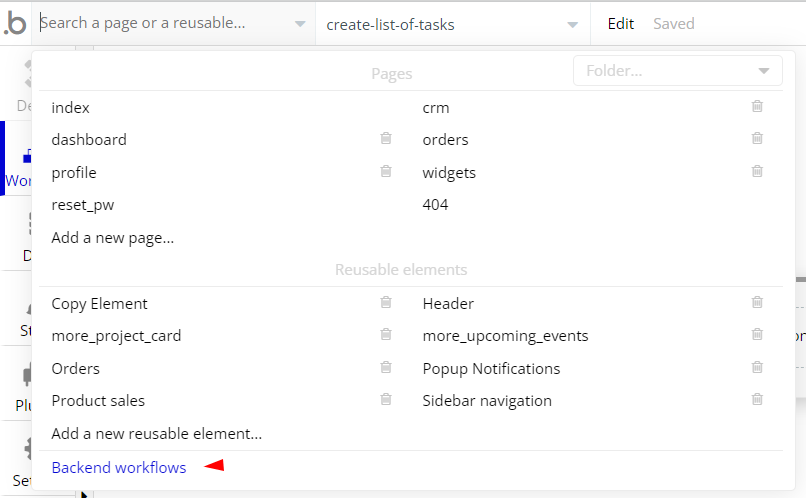Open Backend workflows link
The width and height of the screenshot is (806, 498).
click(119, 467)
